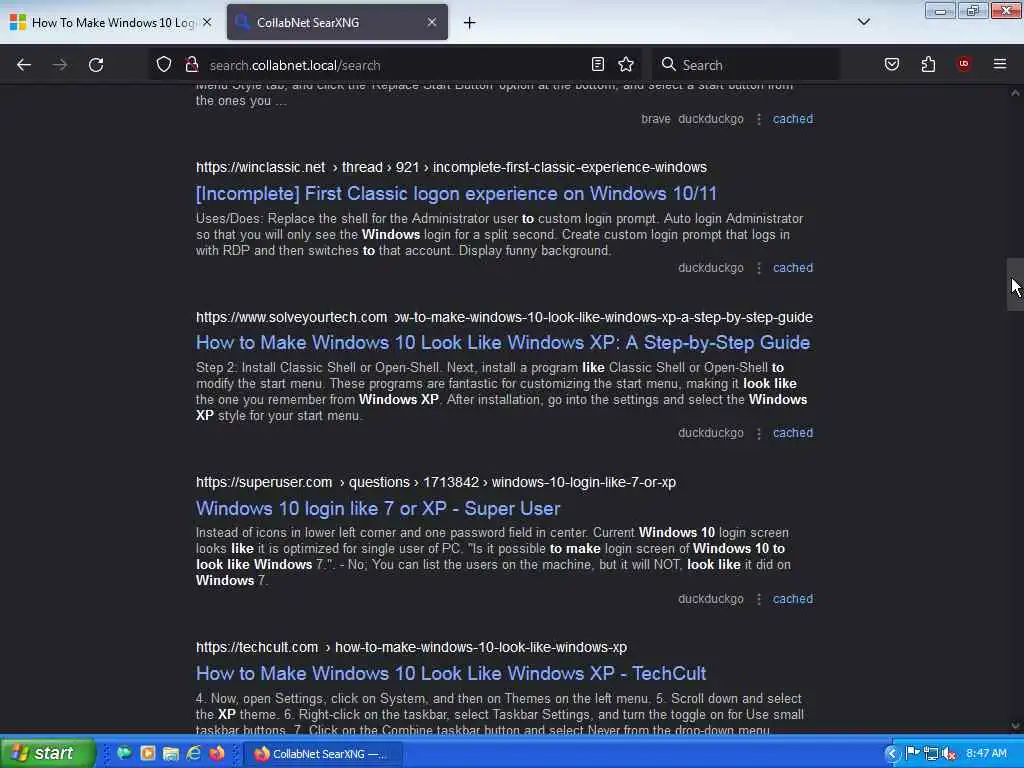Expand options dots for superuser result
Screen dimensions: 1024x768
point(758,599)
